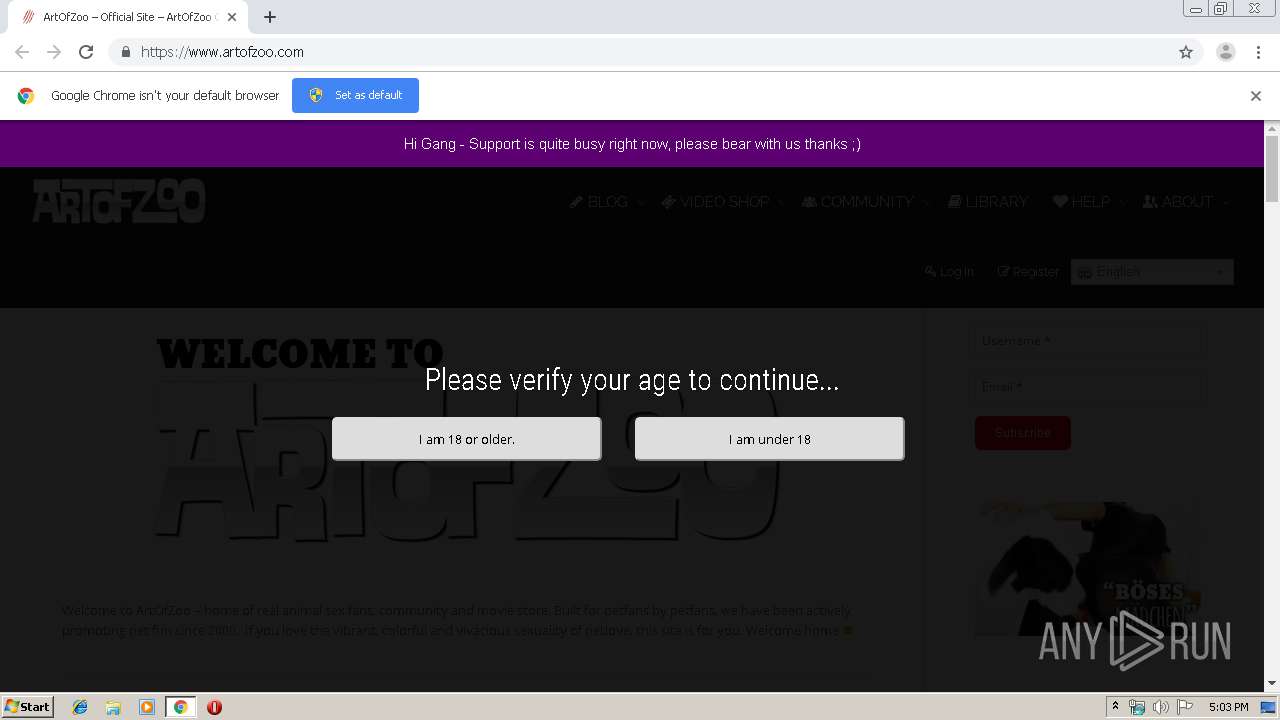Click the sidebar banner image
Screen dimensions: 1280x720
(1090, 568)
